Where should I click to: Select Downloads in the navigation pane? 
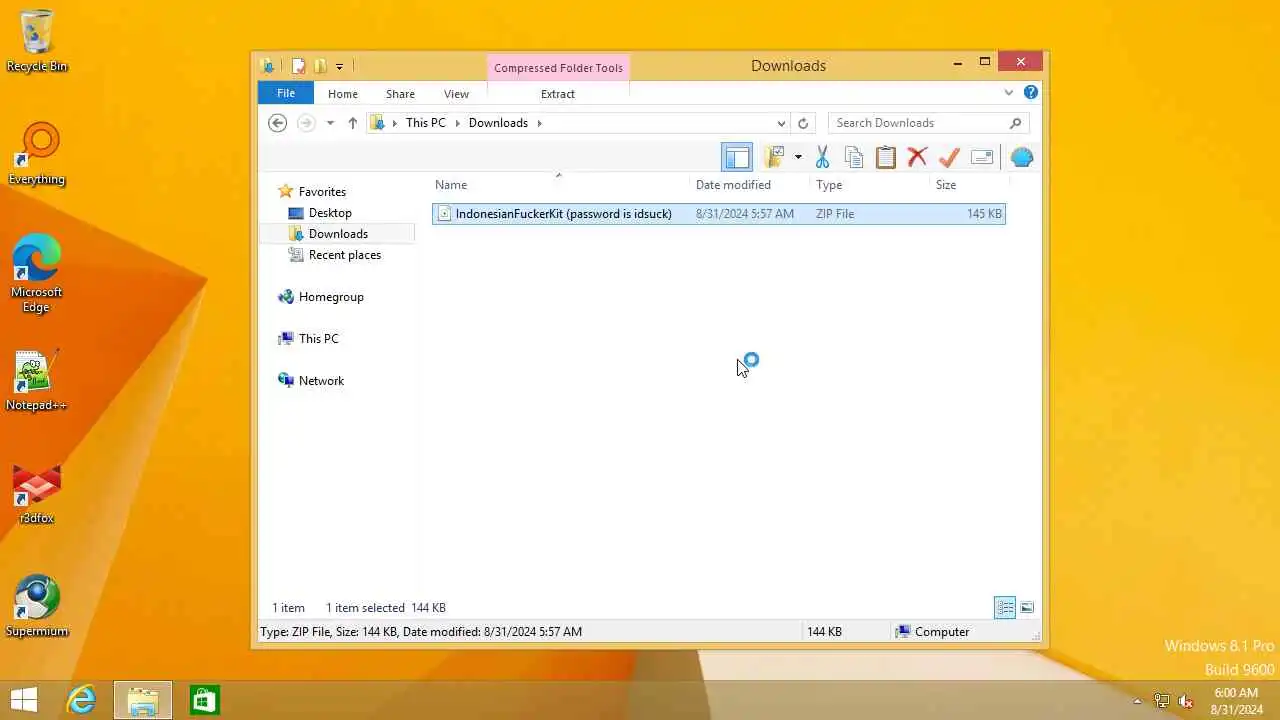click(x=338, y=234)
